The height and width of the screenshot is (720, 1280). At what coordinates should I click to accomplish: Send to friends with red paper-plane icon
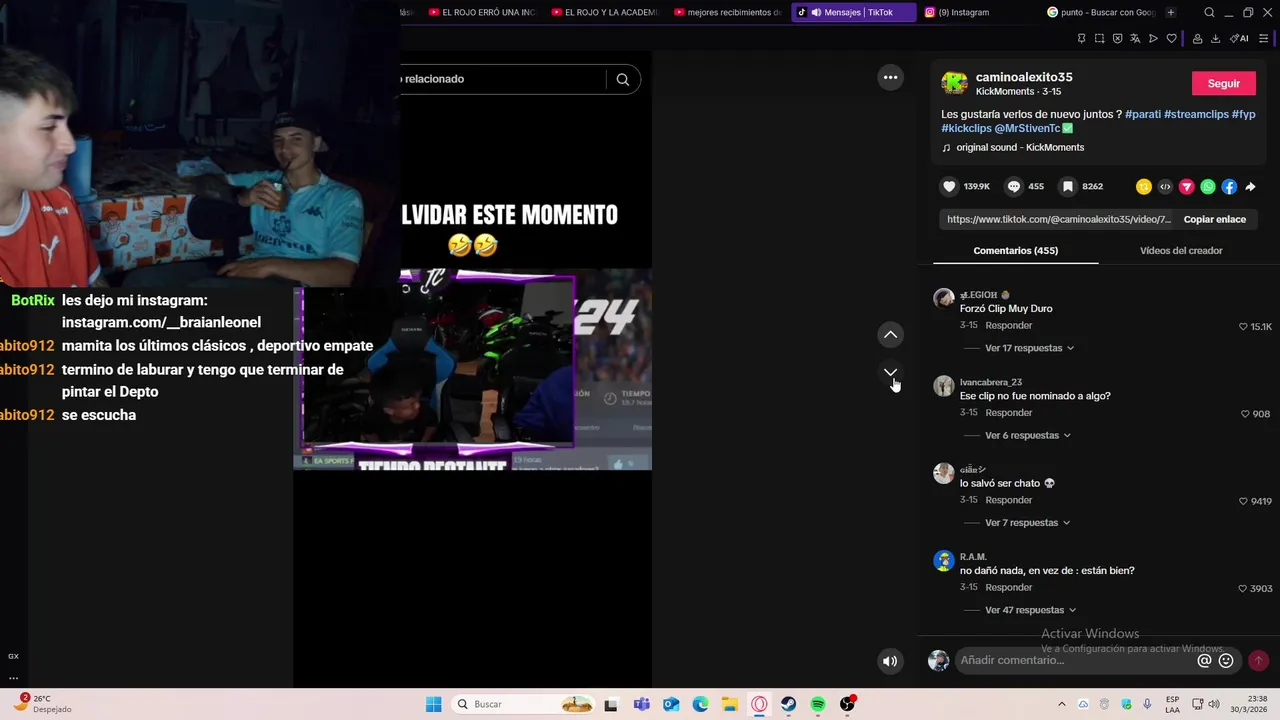1187,187
